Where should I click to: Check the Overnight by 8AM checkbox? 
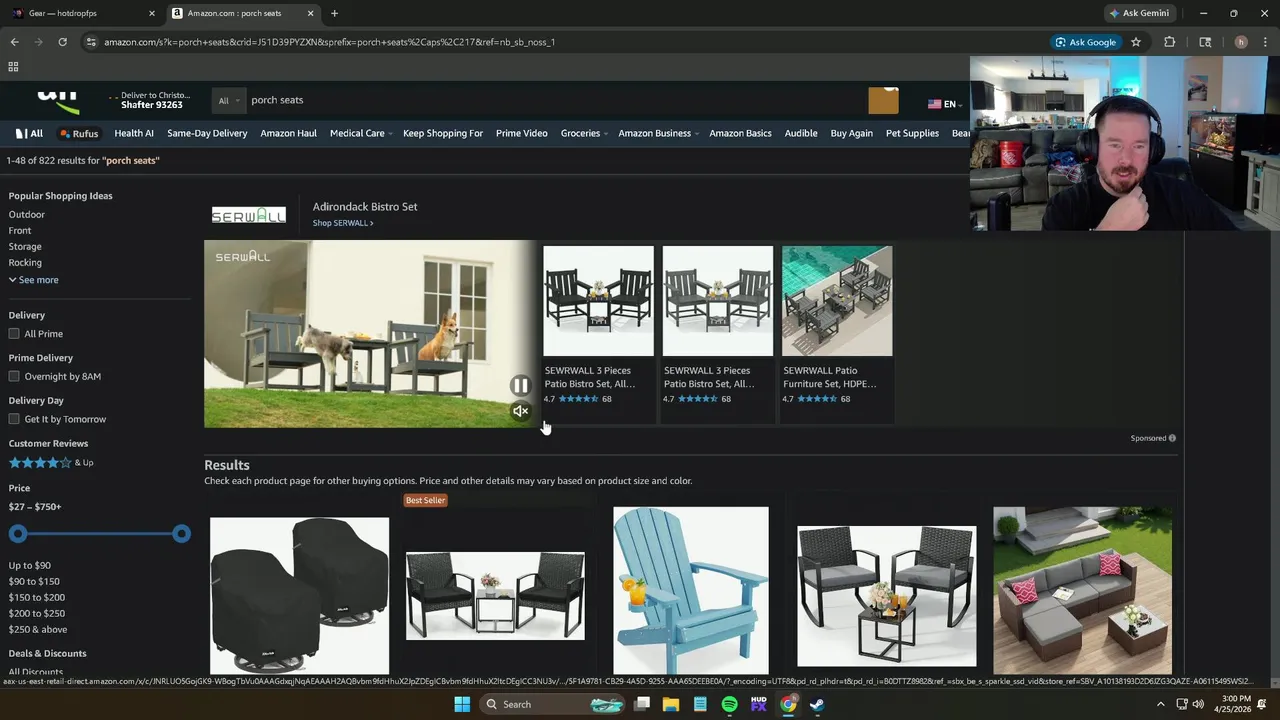(x=14, y=376)
